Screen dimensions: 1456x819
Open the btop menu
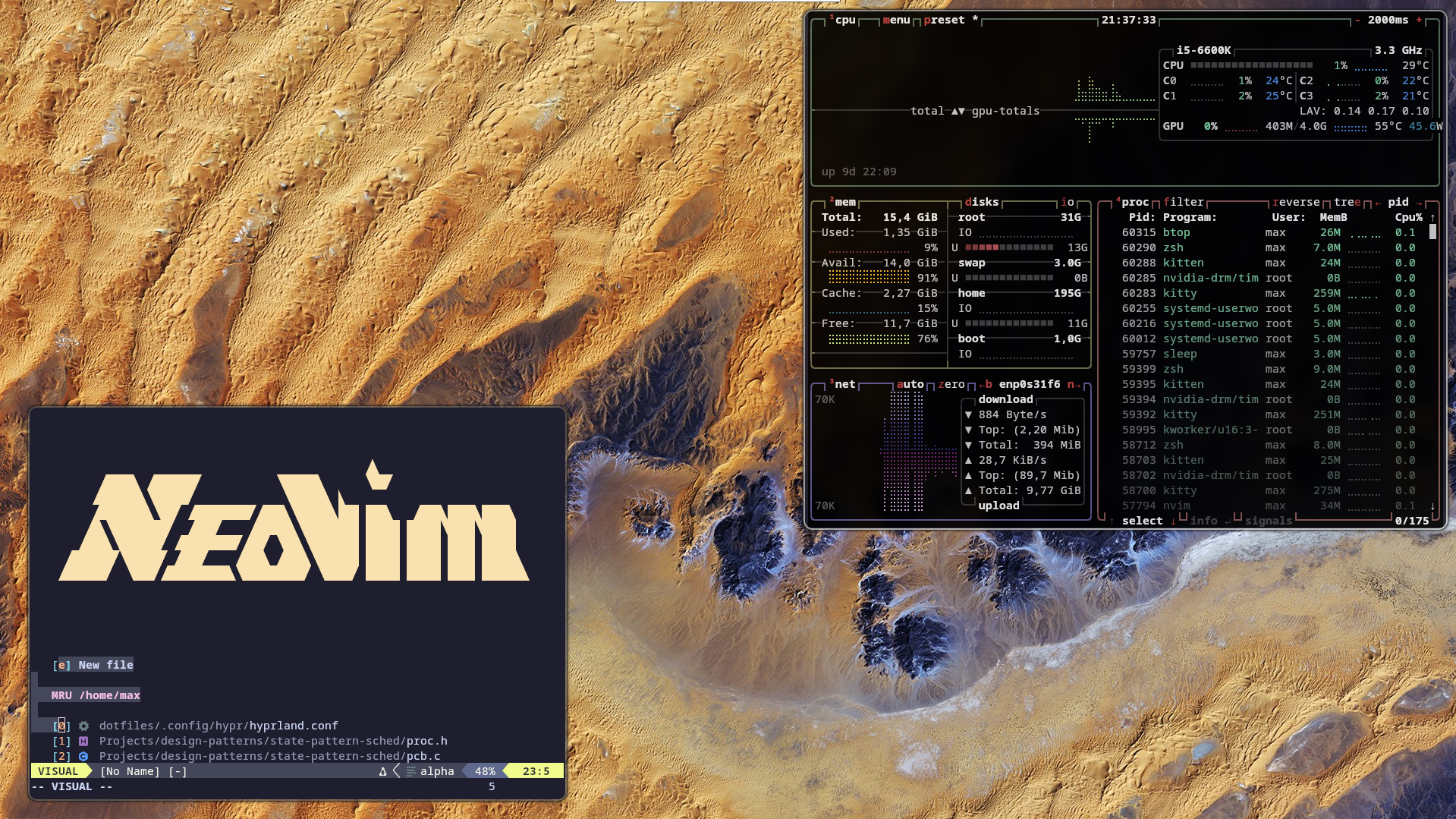(x=896, y=20)
